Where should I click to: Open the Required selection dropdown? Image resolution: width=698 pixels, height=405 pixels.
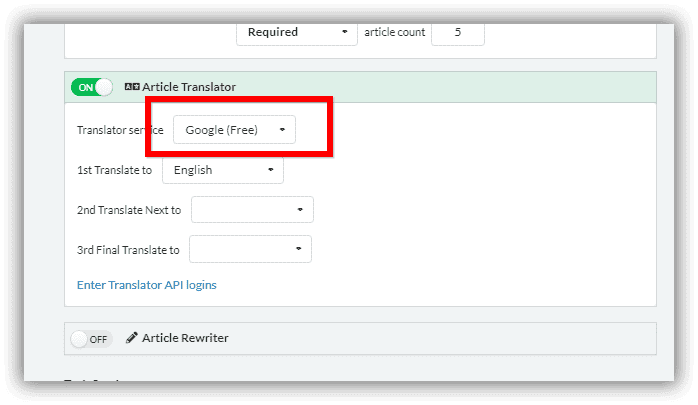(x=296, y=32)
